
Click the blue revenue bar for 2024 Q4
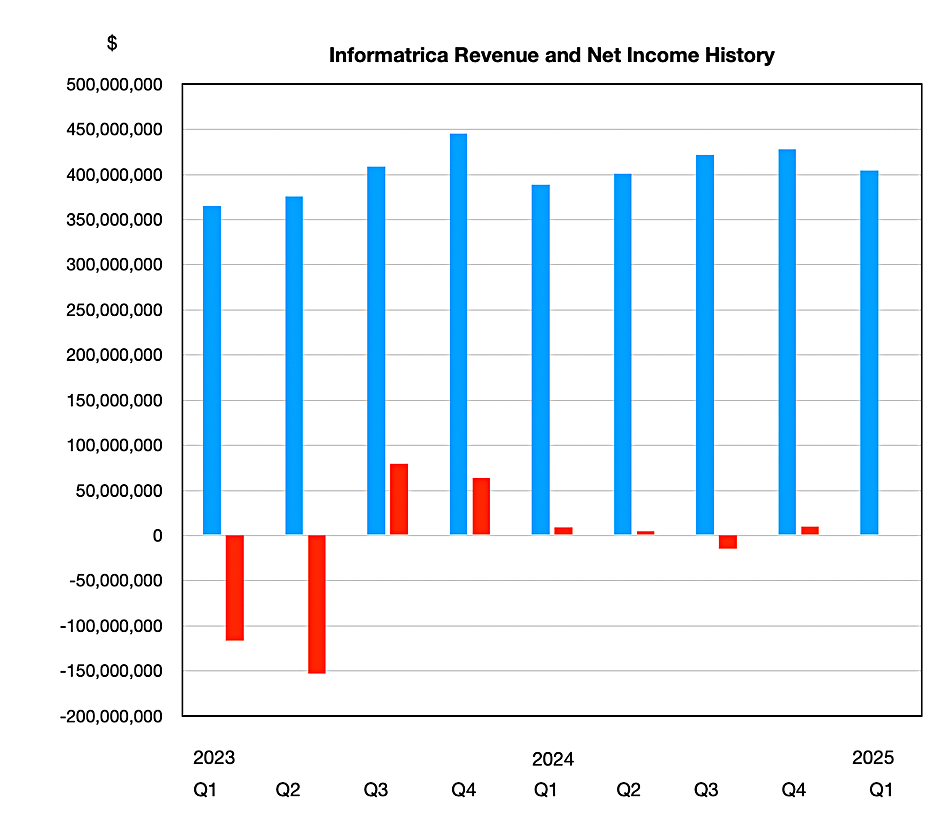click(x=787, y=342)
